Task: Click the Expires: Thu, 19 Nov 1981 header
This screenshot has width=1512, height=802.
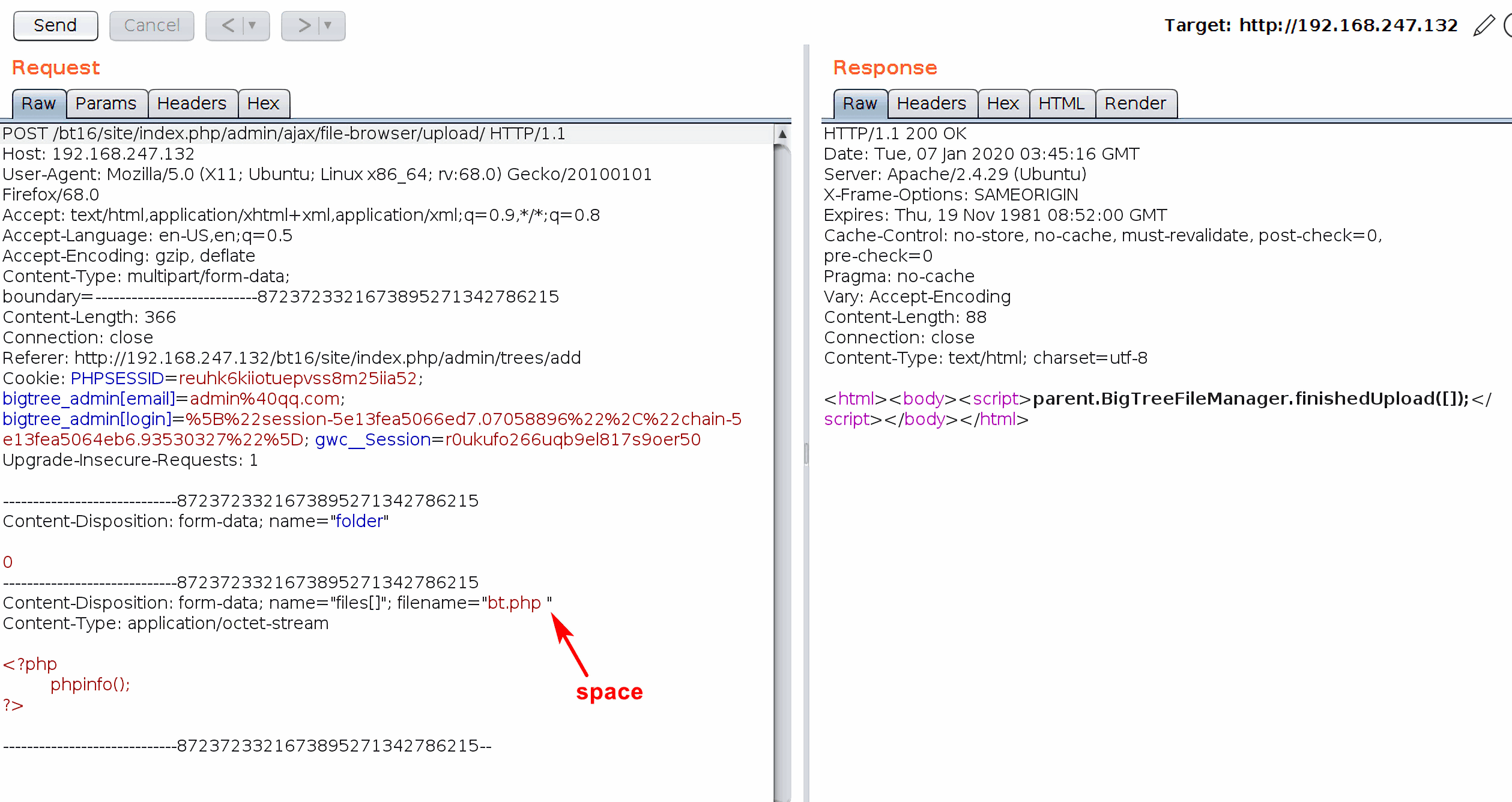Action: [x=996, y=215]
